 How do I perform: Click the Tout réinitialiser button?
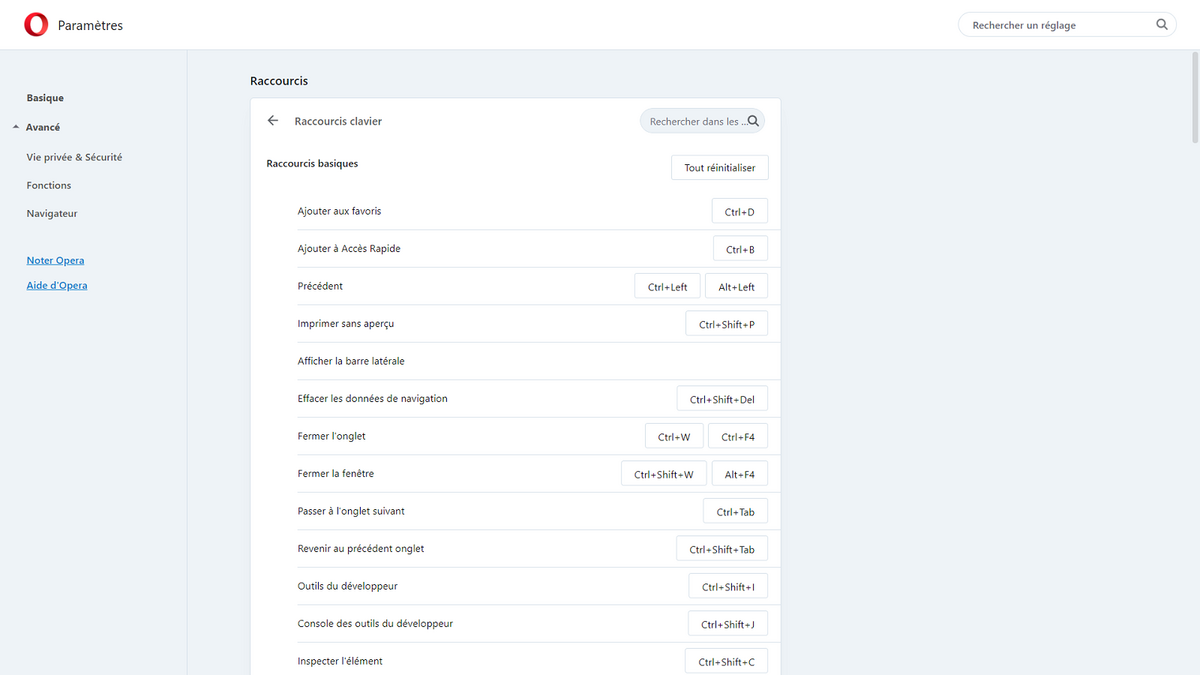pos(720,168)
